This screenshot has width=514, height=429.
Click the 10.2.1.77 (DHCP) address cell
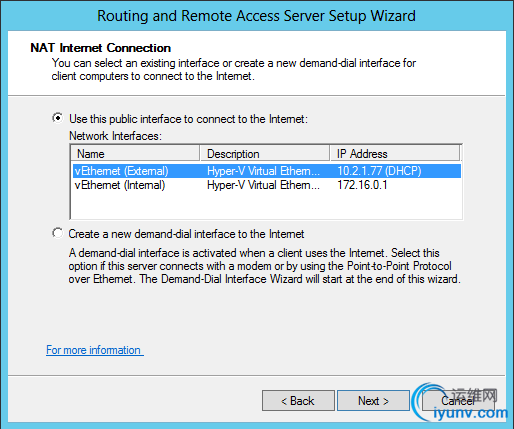(x=379, y=171)
